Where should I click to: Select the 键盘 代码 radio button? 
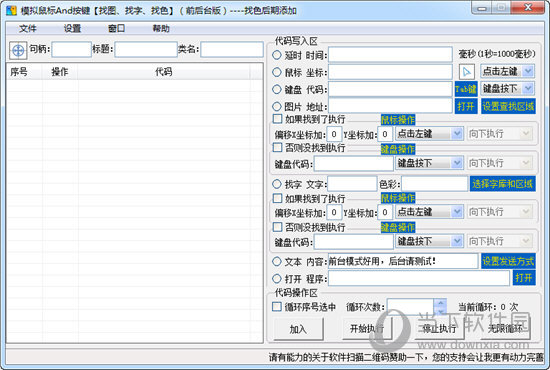coord(277,89)
